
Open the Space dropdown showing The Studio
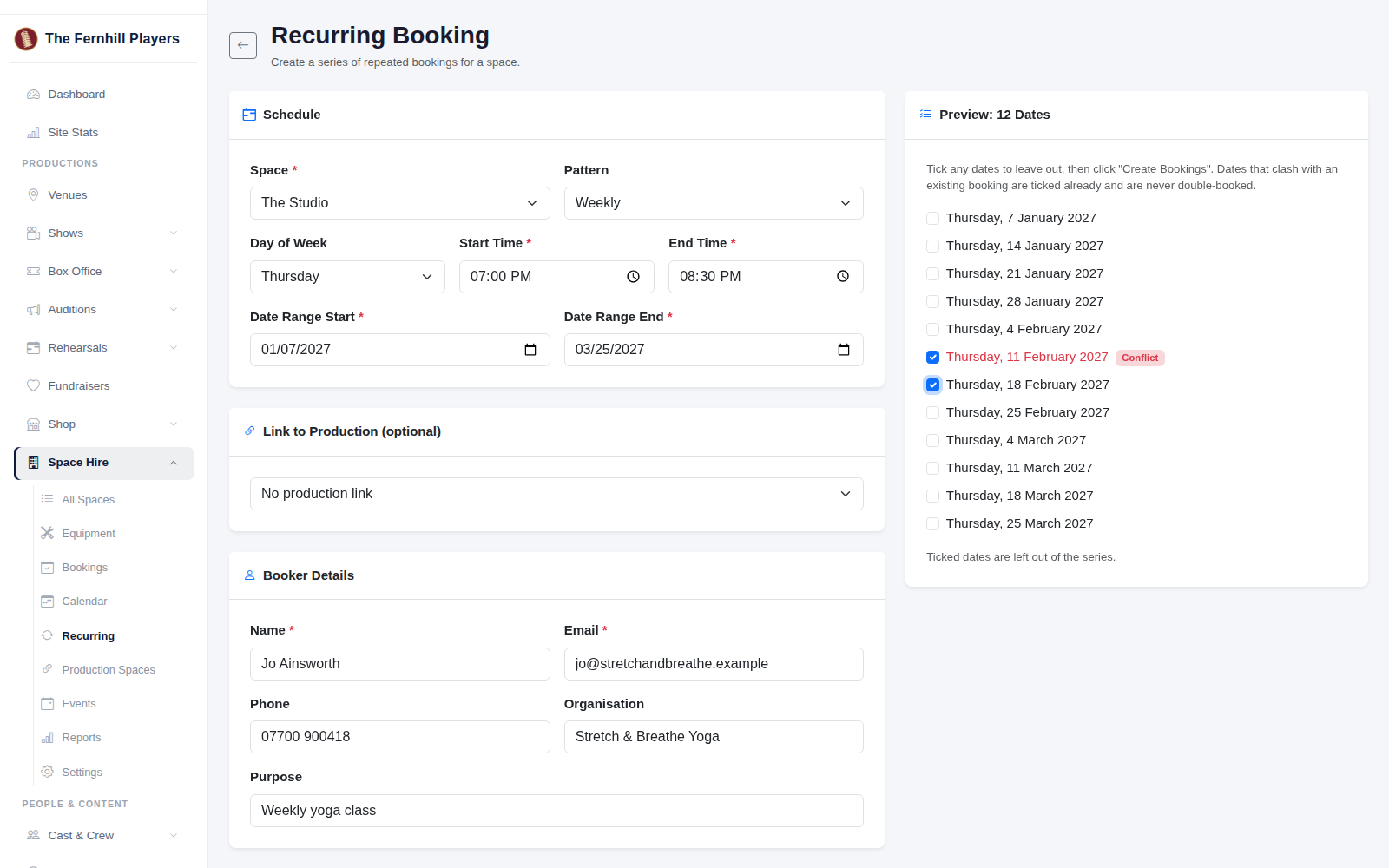tap(400, 203)
